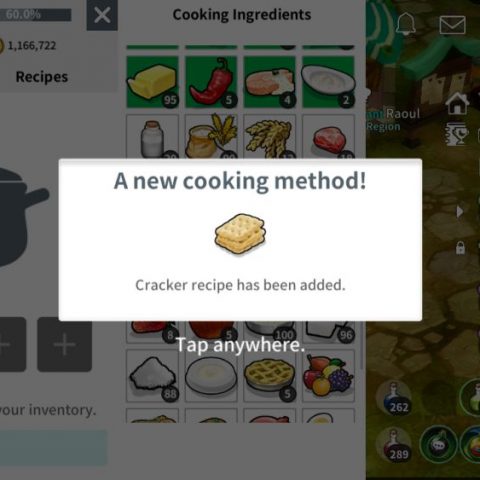This screenshot has width=480, height=480.
Task: Select the raw meat ingredient
Action: pyautogui.click(x=328, y=137)
